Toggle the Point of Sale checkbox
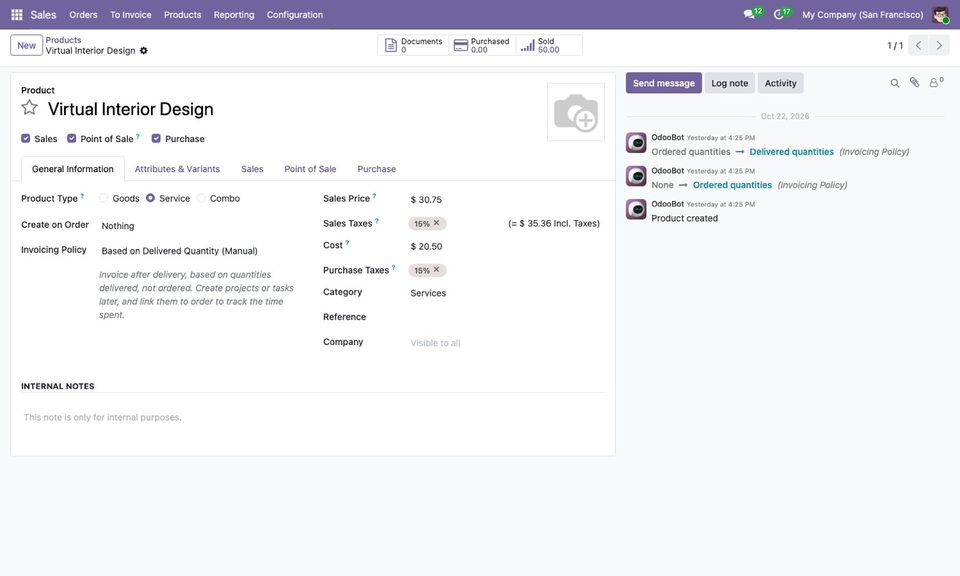This screenshot has width=960, height=576. click(x=72, y=138)
